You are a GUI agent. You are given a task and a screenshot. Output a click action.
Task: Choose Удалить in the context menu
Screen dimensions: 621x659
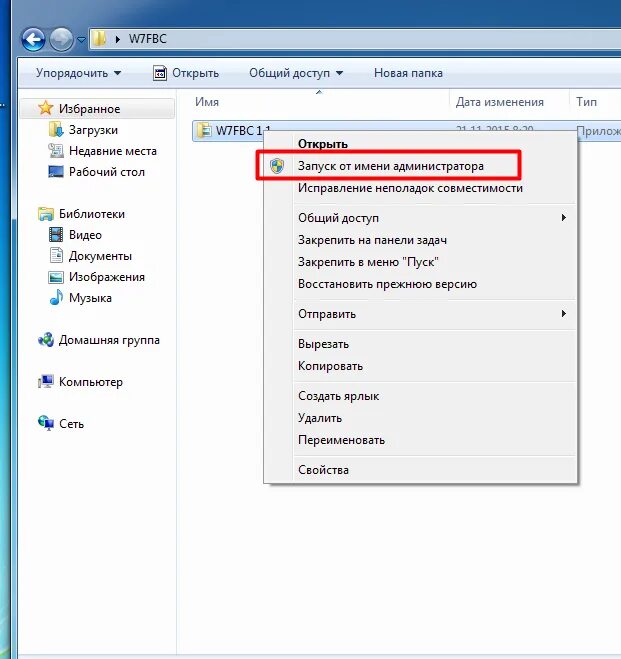click(320, 418)
